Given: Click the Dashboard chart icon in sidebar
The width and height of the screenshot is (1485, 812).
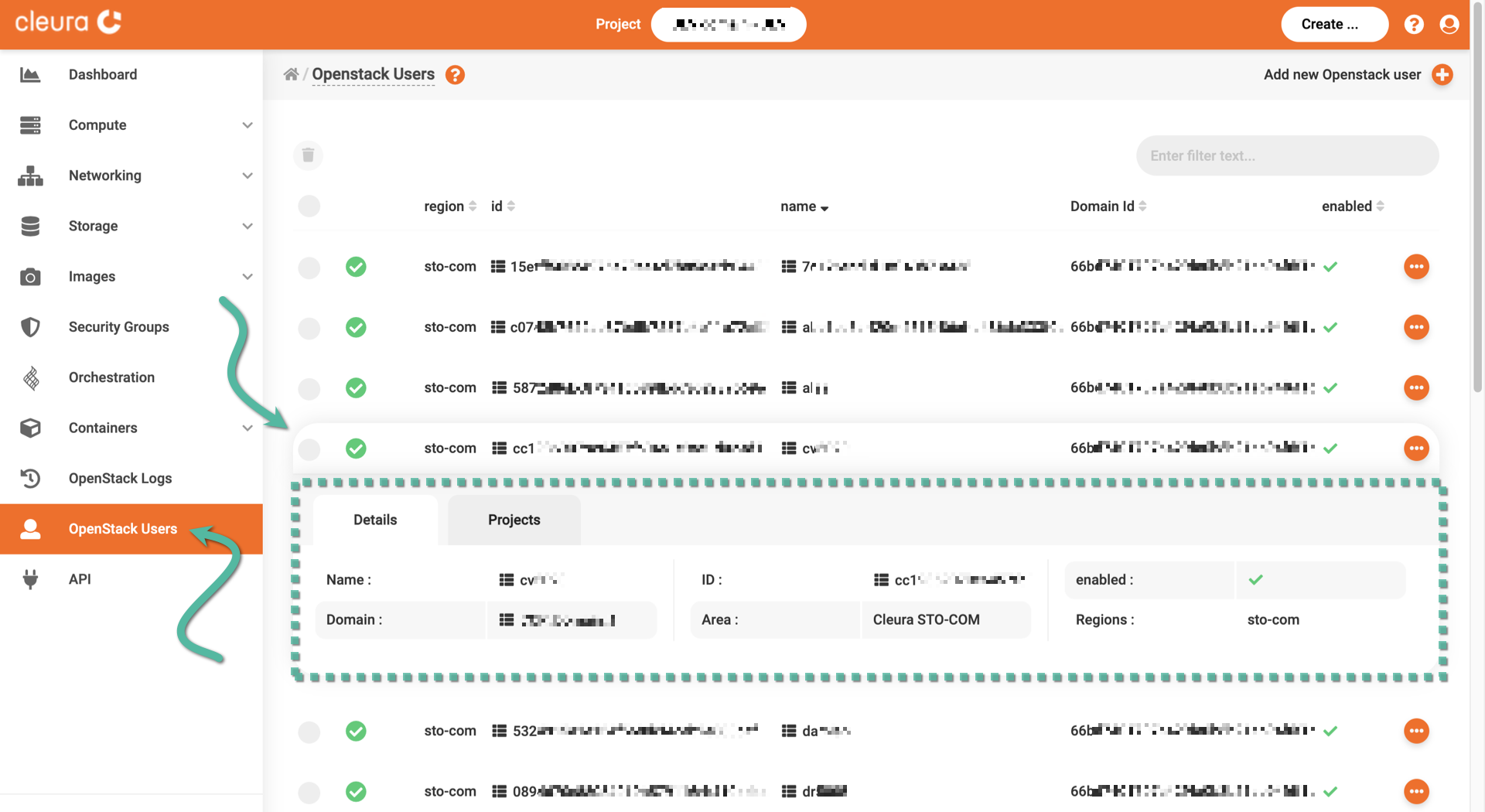Looking at the screenshot, I should click(30, 75).
